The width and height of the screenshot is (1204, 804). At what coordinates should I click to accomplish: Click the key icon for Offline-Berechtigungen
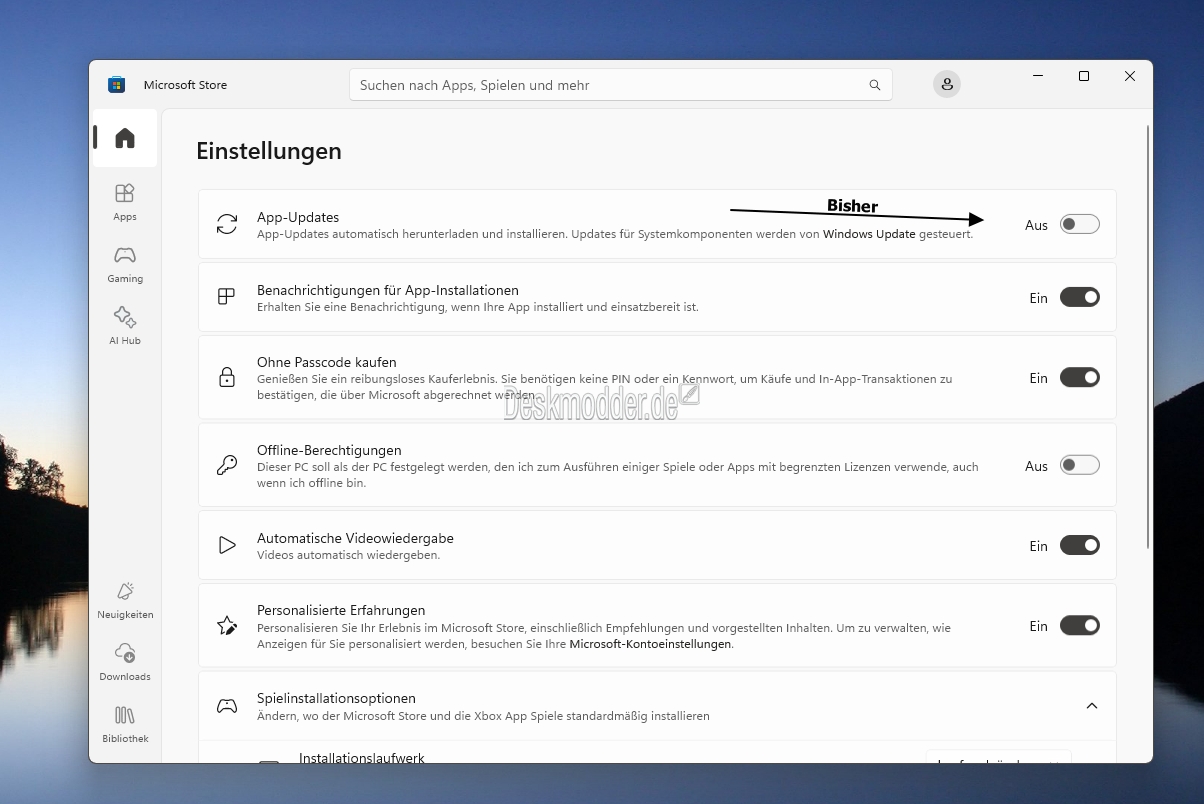pyautogui.click(x=227, y=465)
